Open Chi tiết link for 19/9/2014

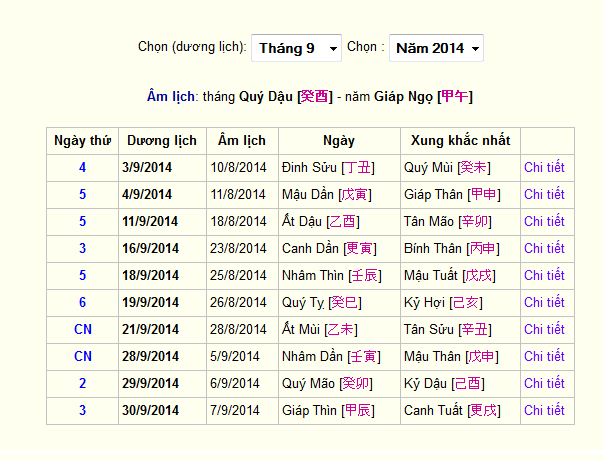(x=544, y=302)
